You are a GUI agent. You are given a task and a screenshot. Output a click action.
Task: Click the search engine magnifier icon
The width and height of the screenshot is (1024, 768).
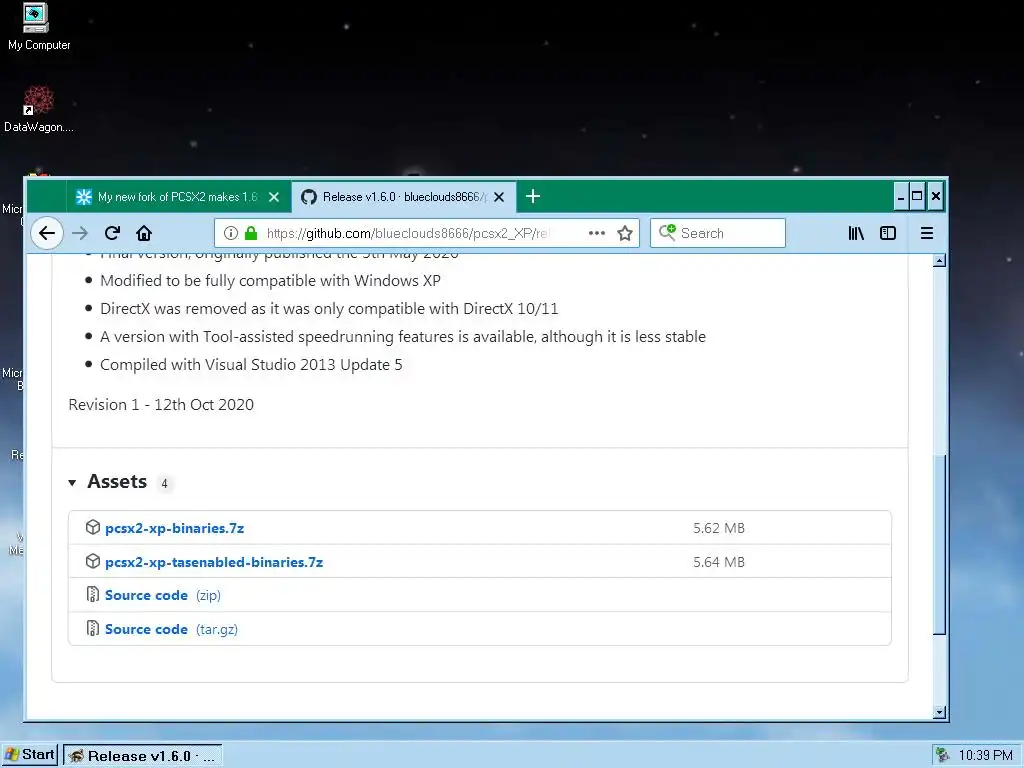pyautogui.click(x=667, y=232)
